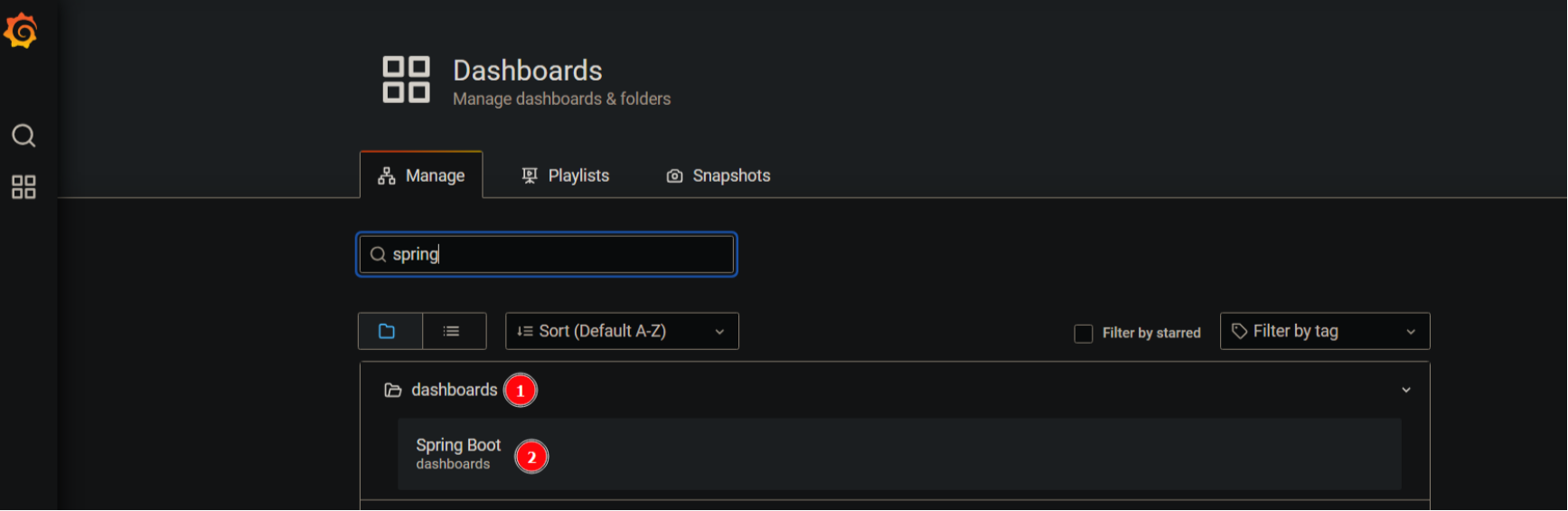The width and height of the screenshot is (1568, 511).
Task: Collapse the dashboards folder with the chevron
Action: tap(1406, 390)
